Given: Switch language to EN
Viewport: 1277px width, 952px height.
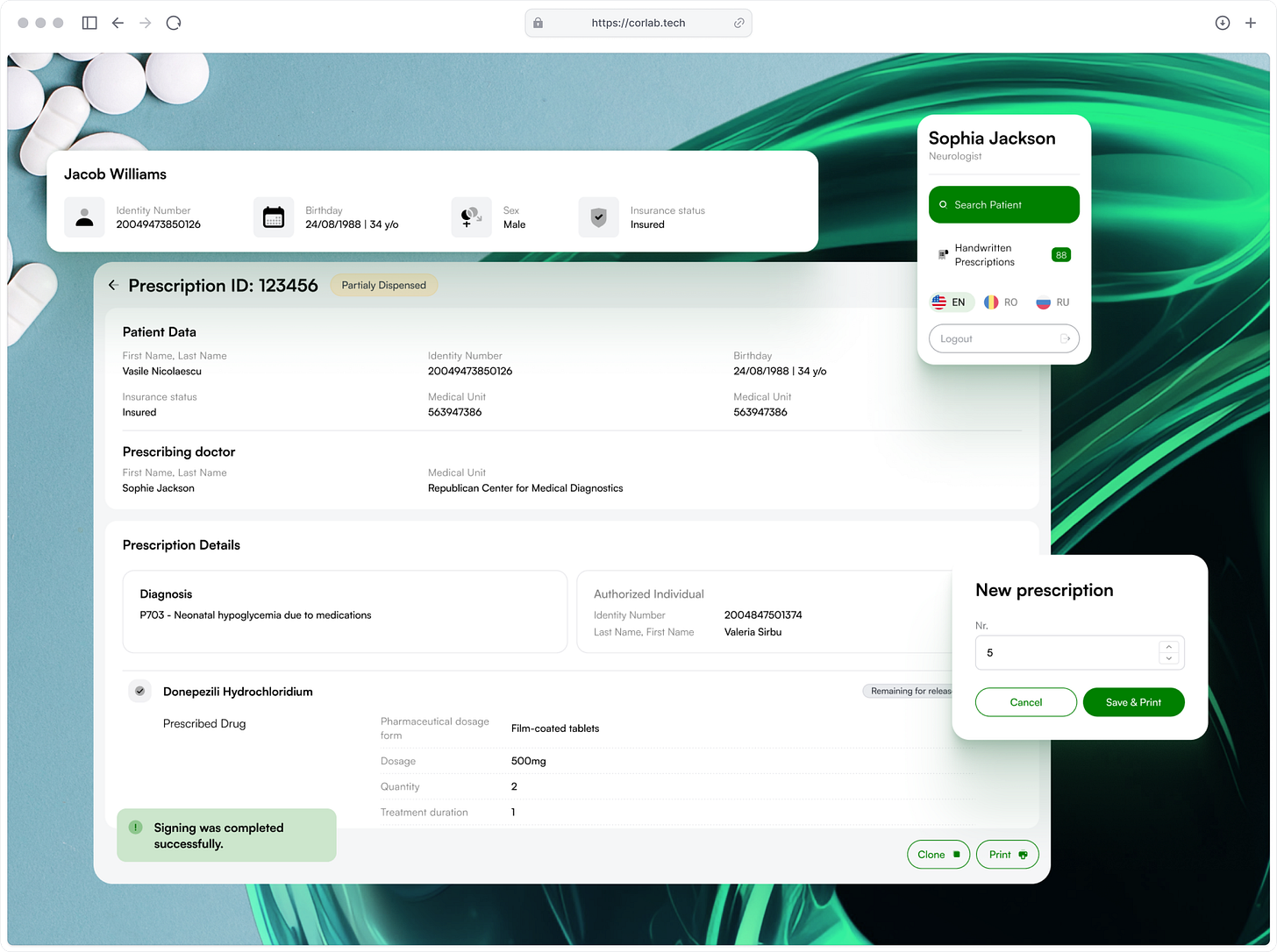Looking at the screenshot, I should coord(952,302).
